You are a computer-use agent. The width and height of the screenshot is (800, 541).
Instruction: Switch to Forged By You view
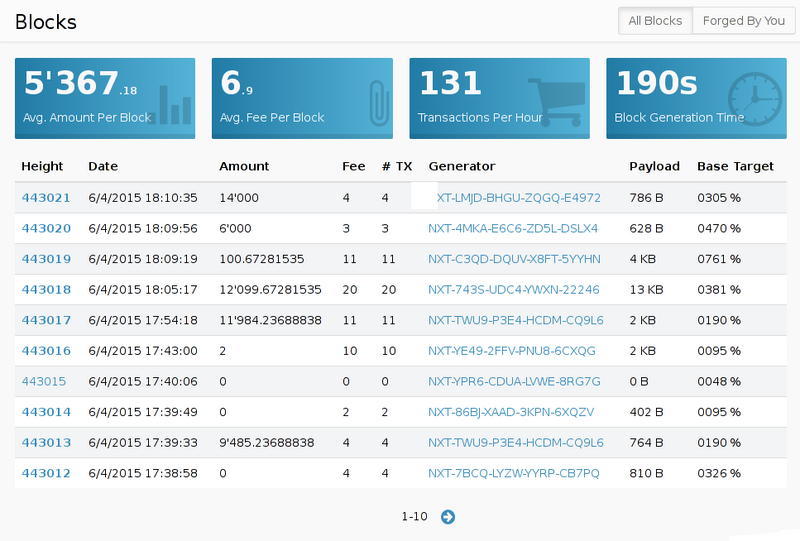[743, 21]
